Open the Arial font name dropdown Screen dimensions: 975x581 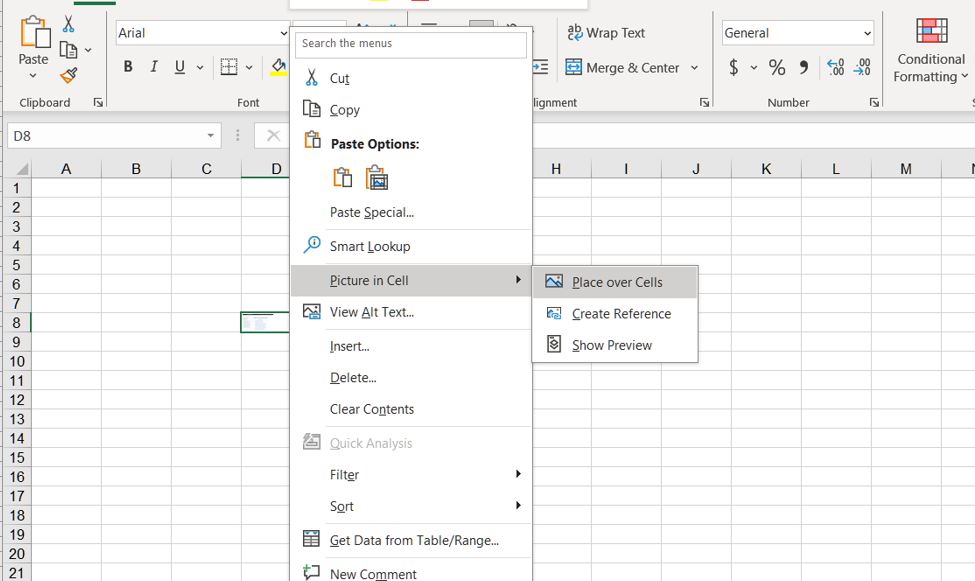284,33
